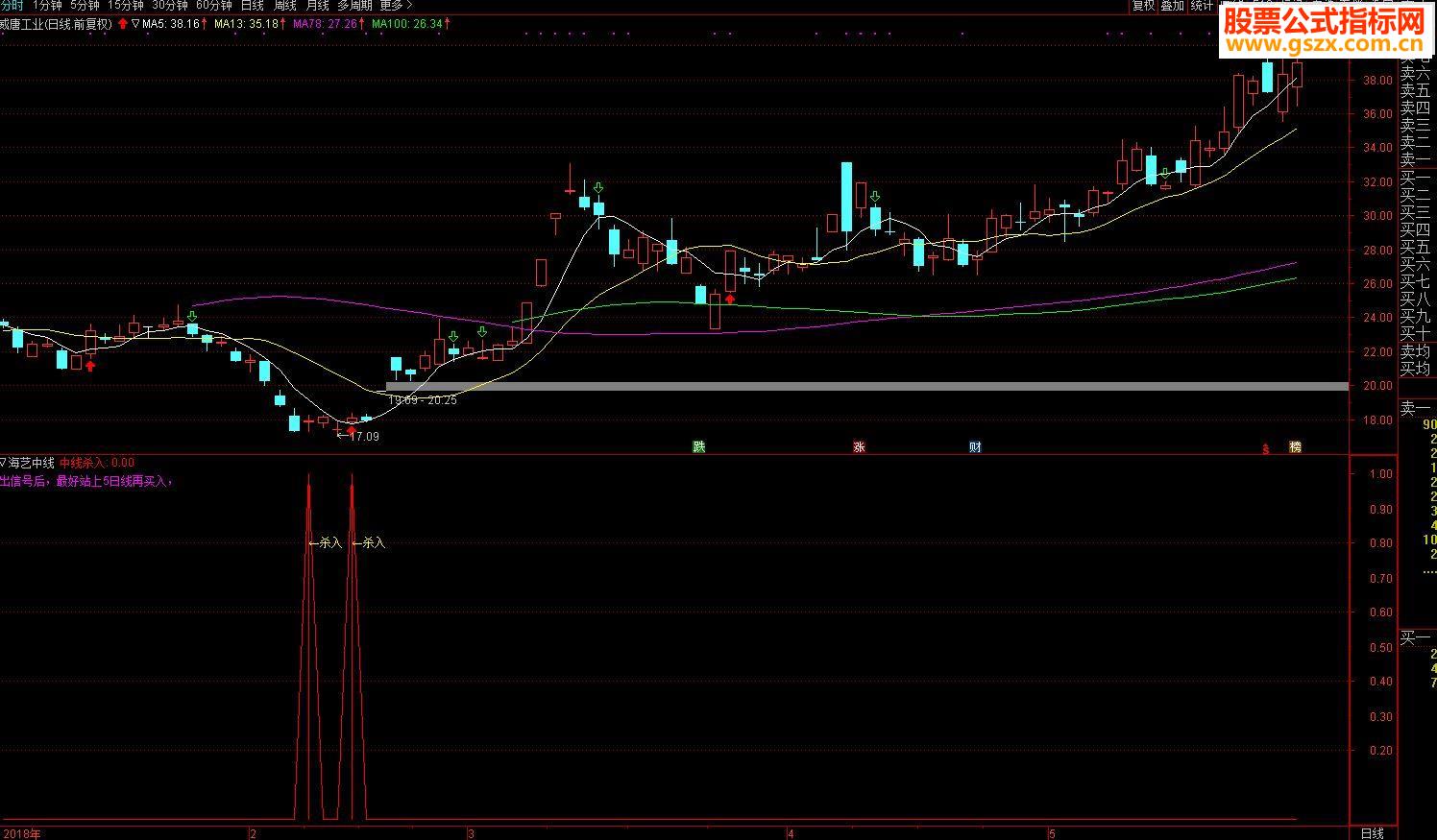Click the 涨 info marker icon
Viewport: 1437px width, 840px height.
859,446
